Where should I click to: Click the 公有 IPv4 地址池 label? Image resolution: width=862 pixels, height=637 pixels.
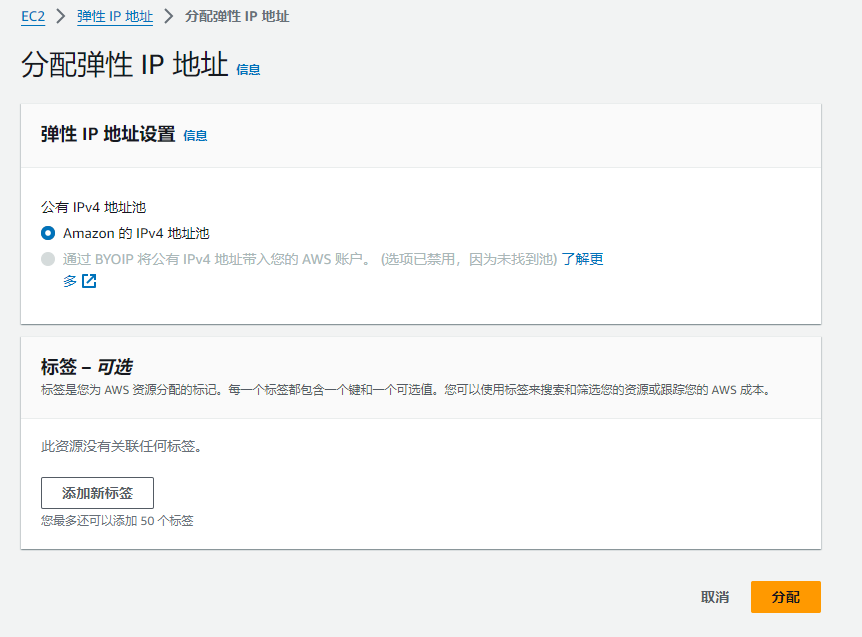(93, 207)
